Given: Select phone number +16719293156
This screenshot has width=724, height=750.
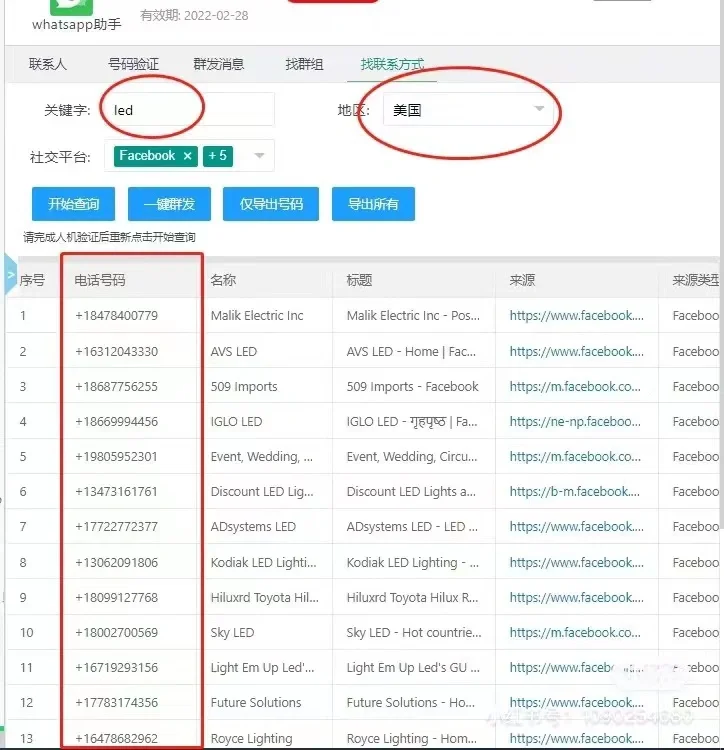Looking at the screenshot, I should [116, 667].
